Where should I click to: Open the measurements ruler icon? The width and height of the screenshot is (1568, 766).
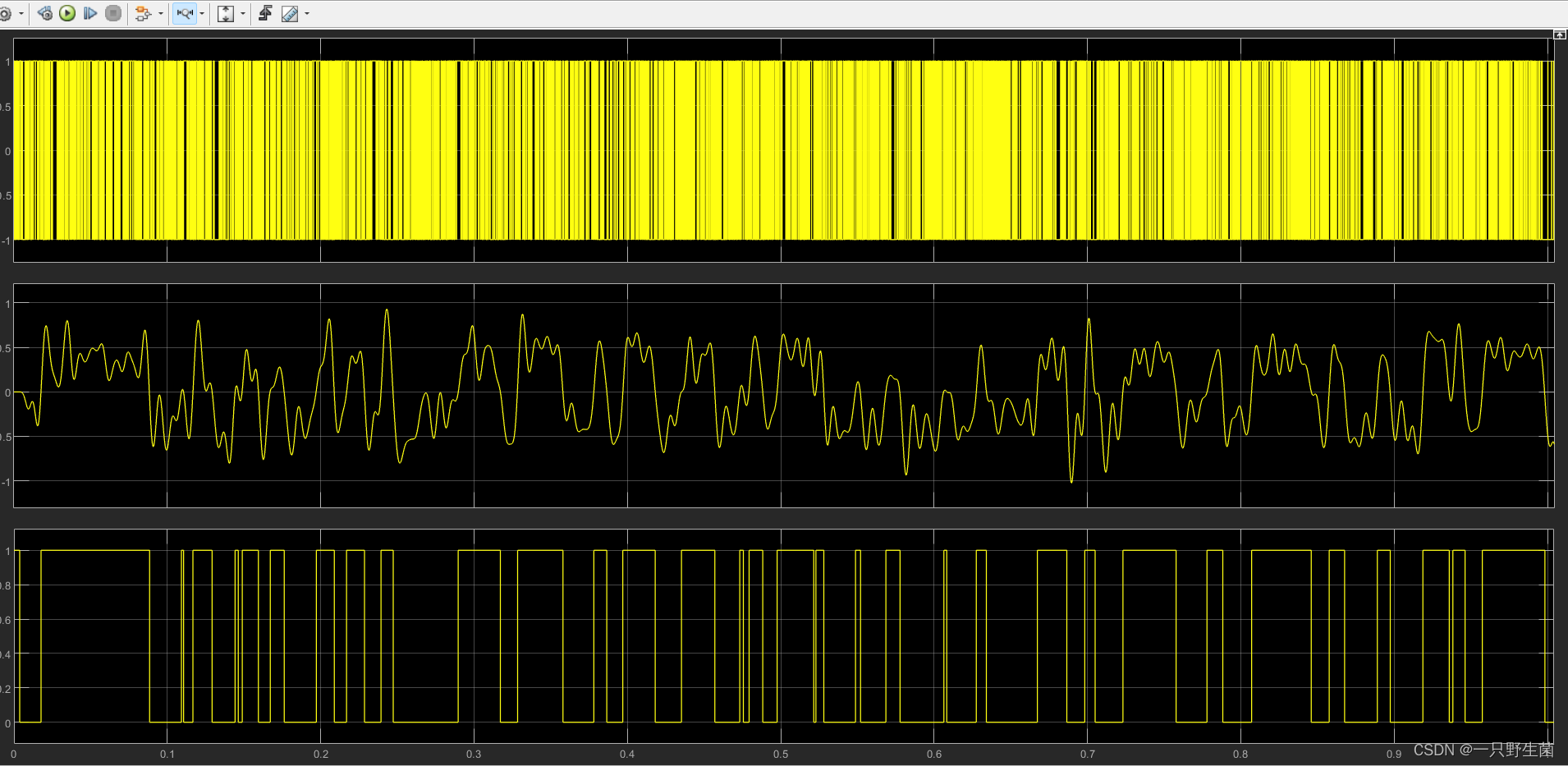290,13
